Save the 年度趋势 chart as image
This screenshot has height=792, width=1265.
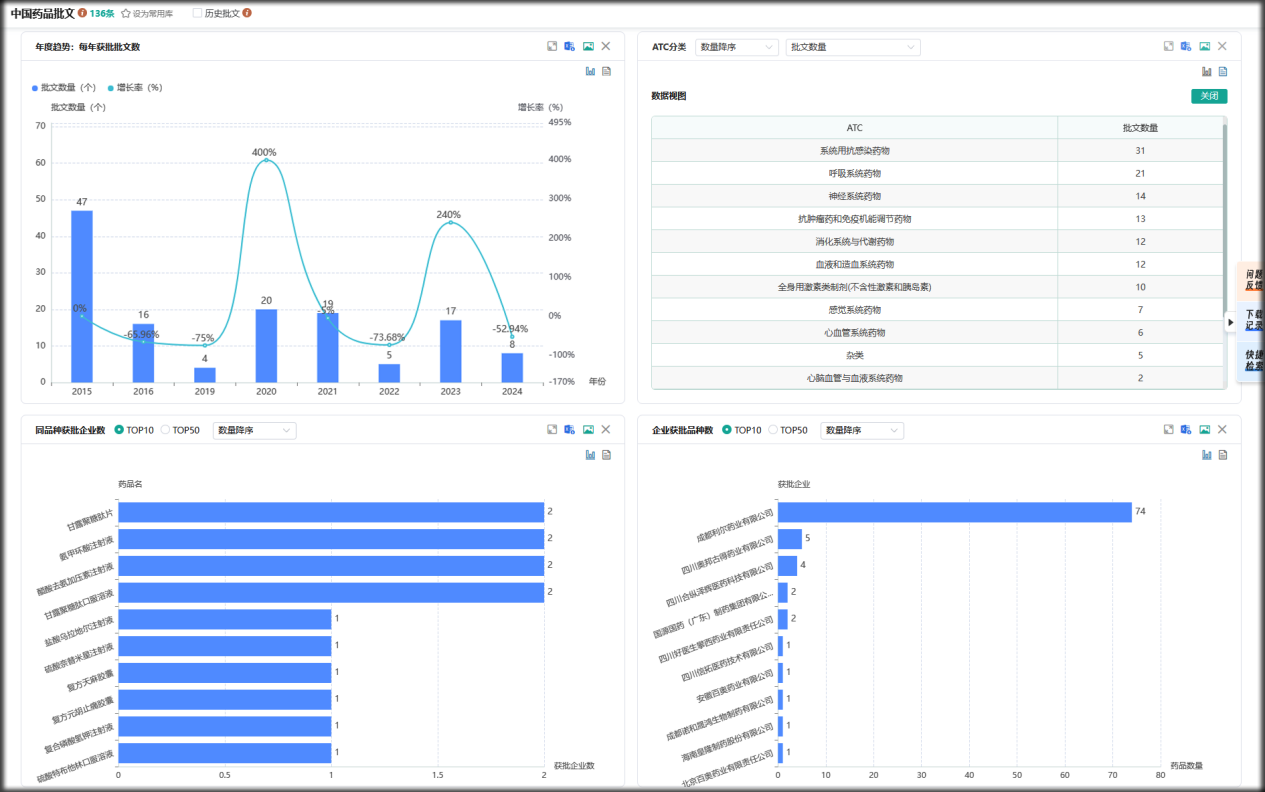coord(588,46)
